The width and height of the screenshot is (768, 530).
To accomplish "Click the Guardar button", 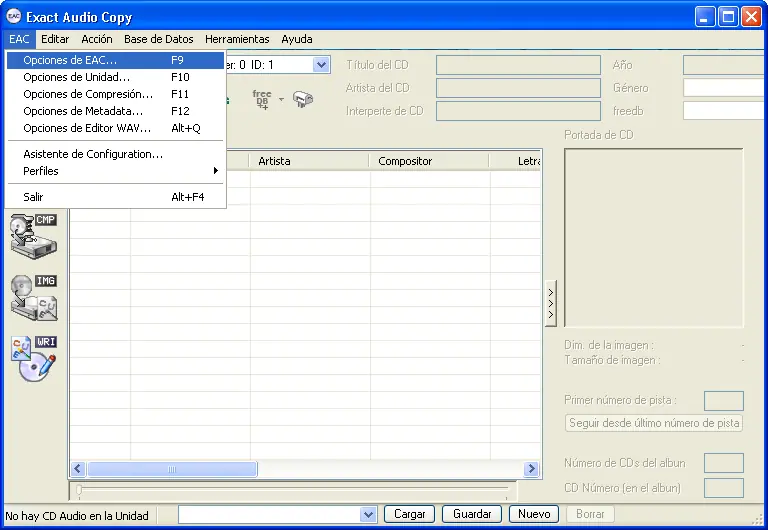I will click(472, 514).
